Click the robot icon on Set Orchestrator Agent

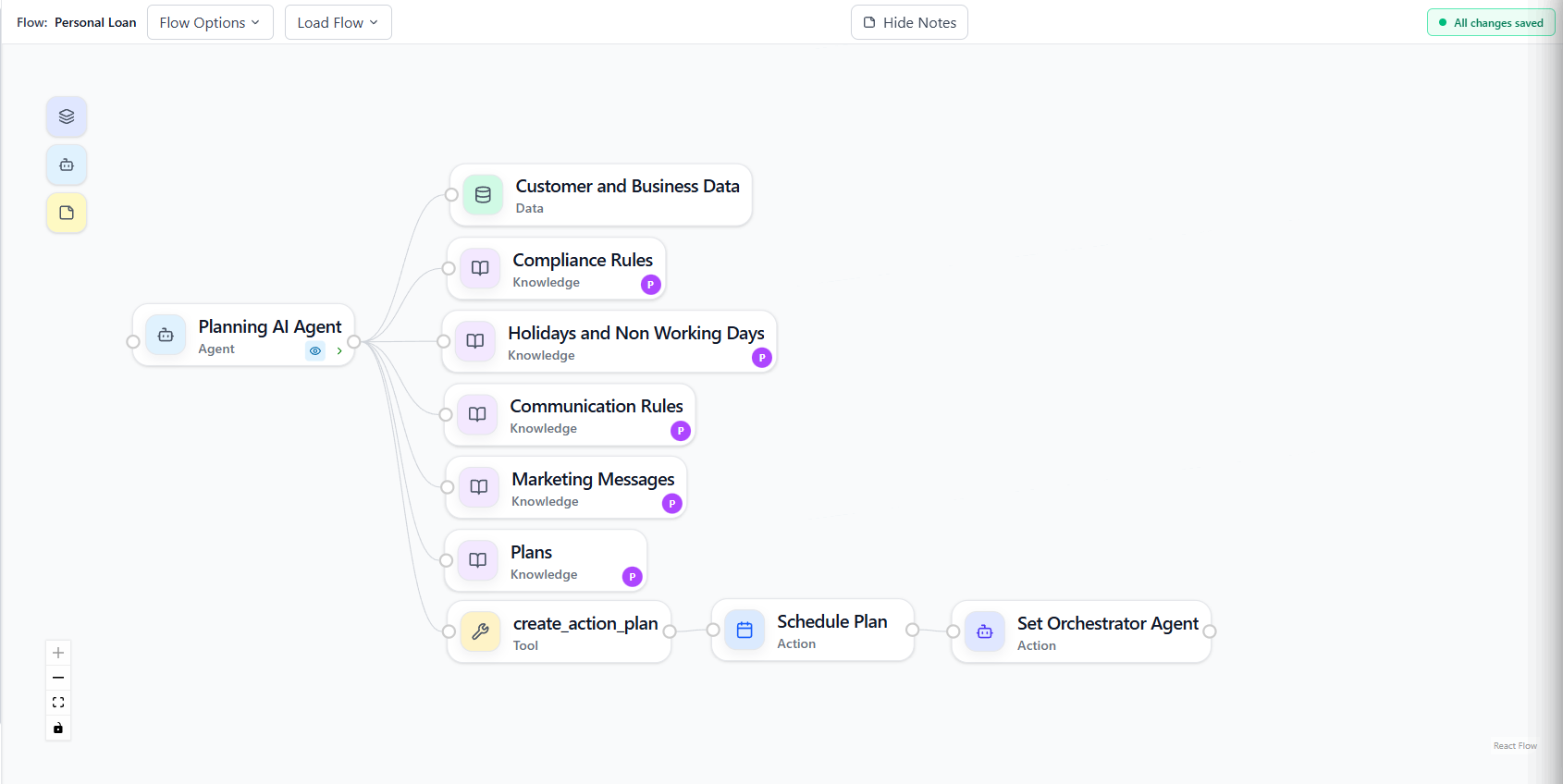pos(985,631)
